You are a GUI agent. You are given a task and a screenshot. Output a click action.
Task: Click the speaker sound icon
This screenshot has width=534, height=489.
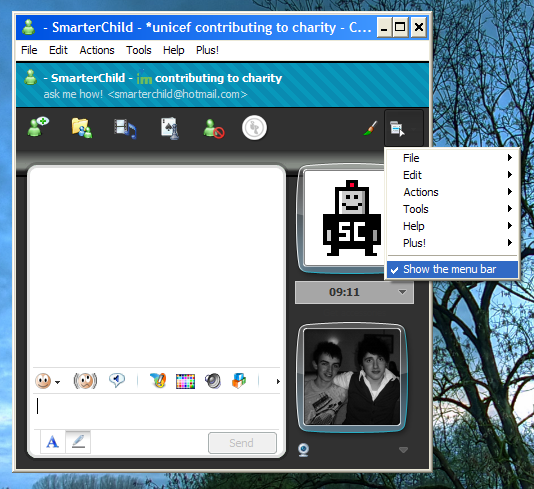pos(213,381)
